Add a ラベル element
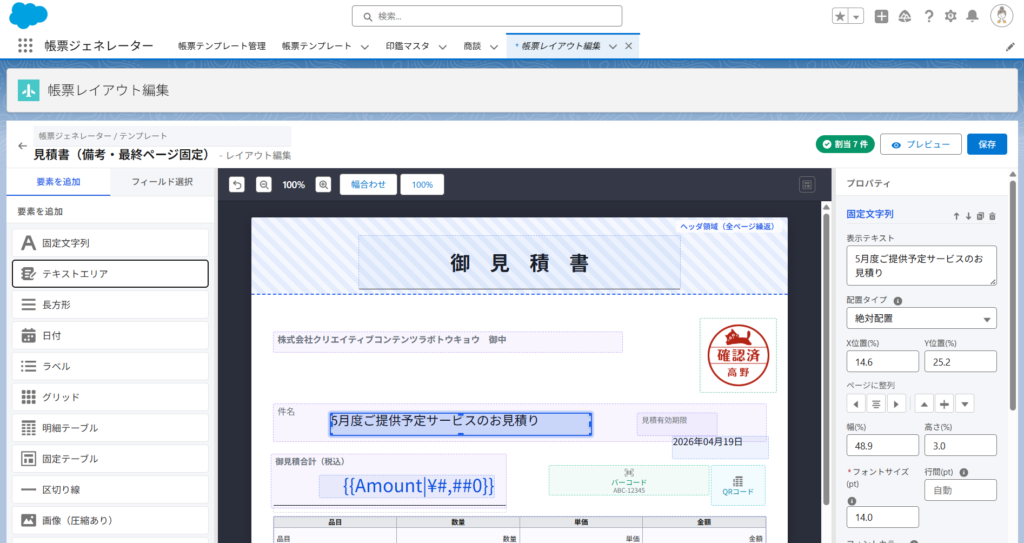This screenshot has width=1024, height=543. coord(110,366)
